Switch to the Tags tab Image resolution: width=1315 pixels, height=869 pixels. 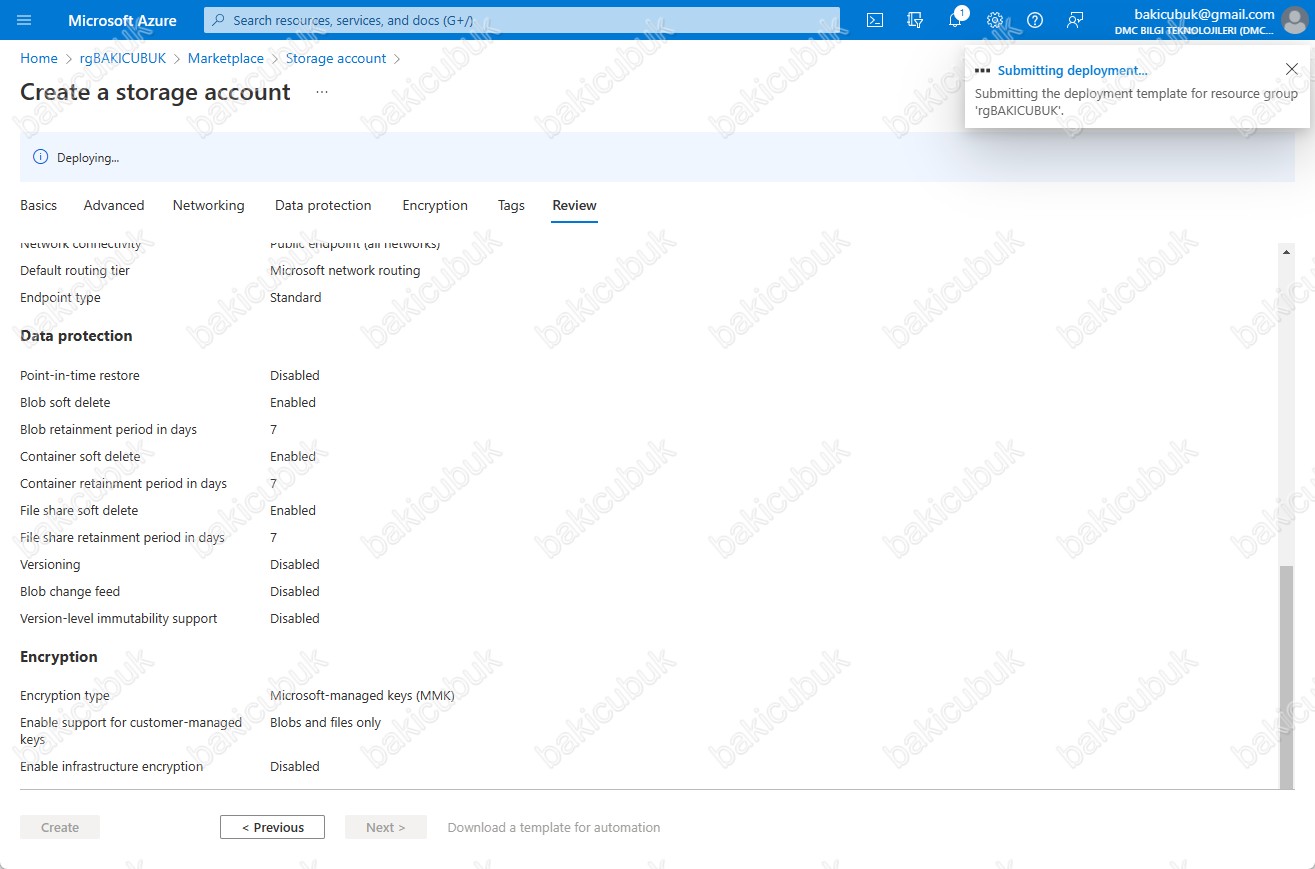coord(511,205)
